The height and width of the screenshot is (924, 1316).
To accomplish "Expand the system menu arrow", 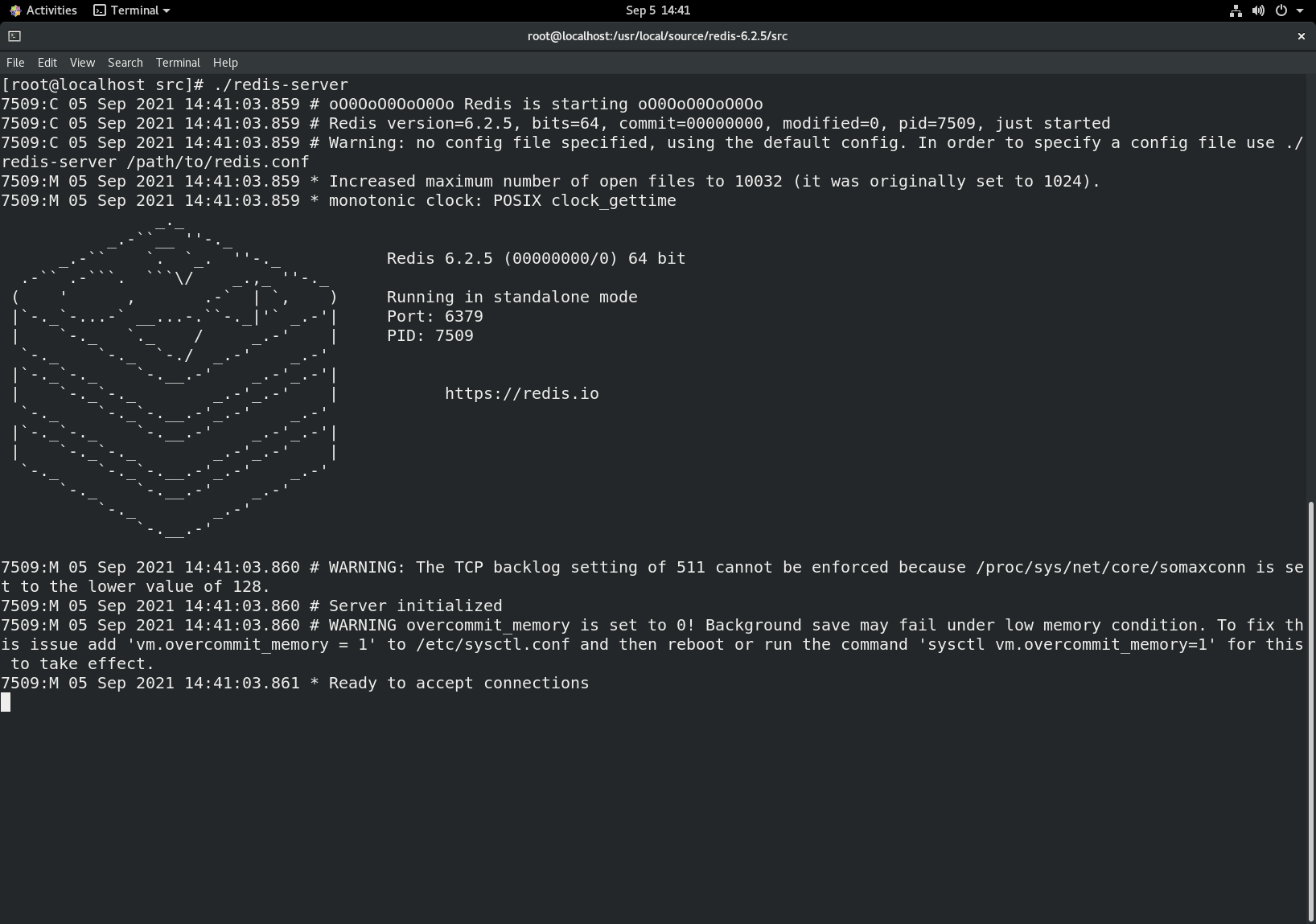I will tap(1300, 10).
